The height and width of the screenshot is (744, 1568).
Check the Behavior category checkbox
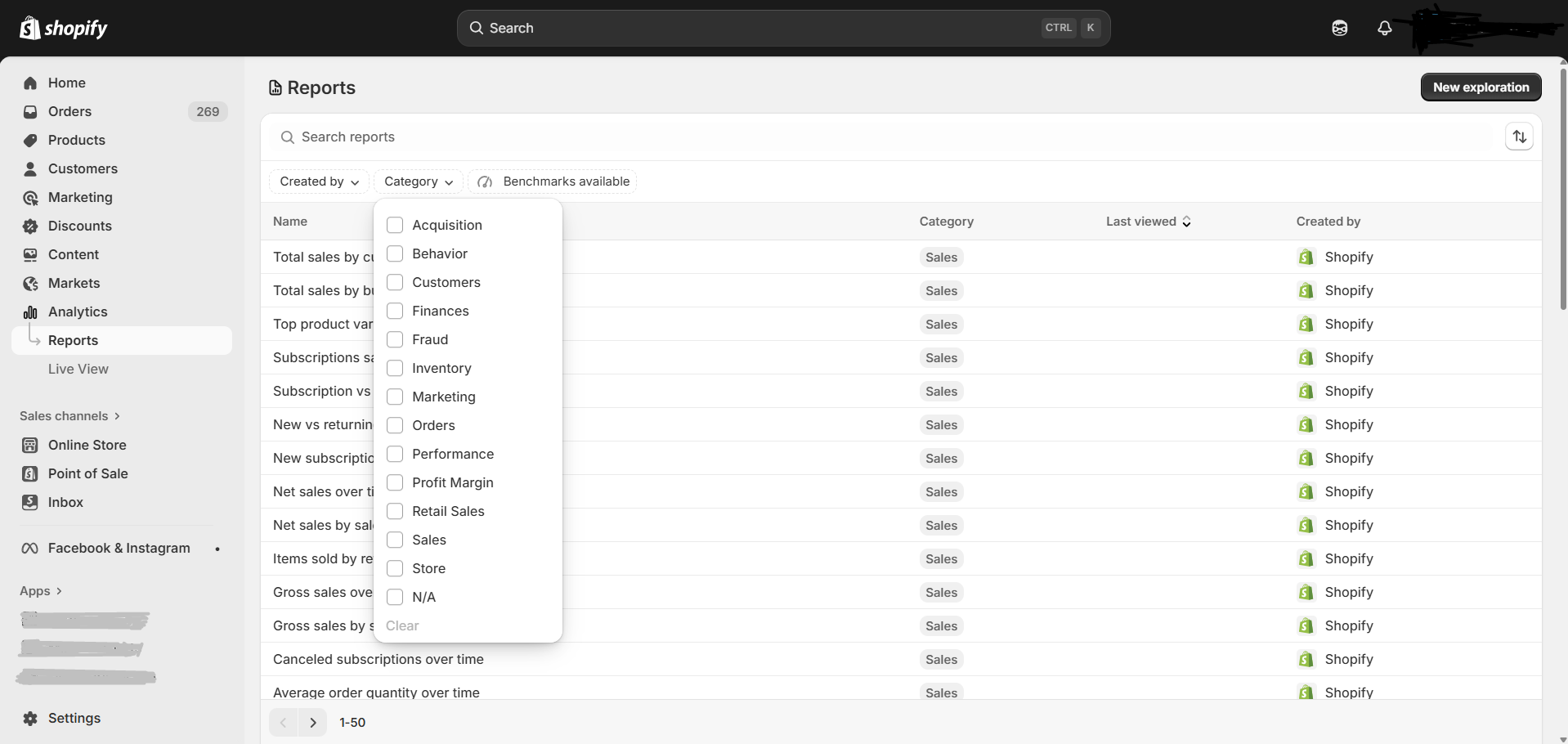[395, 253]
